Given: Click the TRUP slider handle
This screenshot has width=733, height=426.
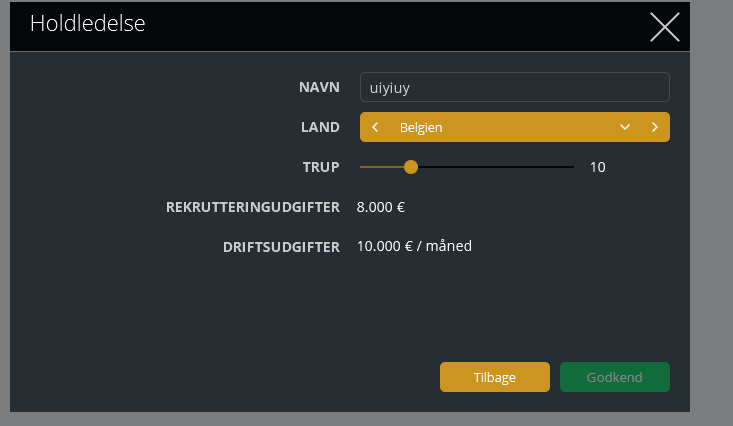Looking at the screenshot, I should coord(411,167).
